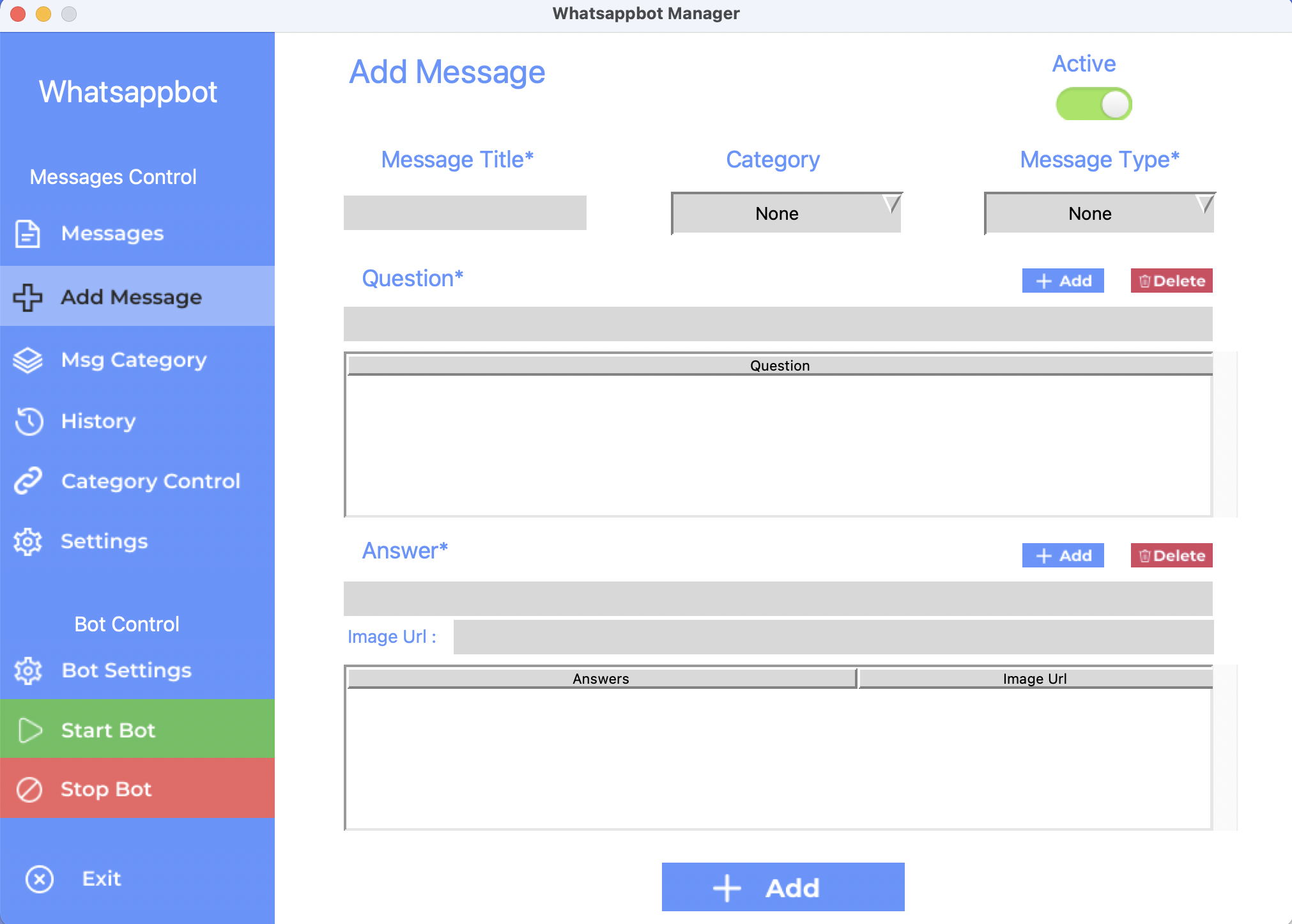Open the History page
Viewport: 1292px width, 924px height.
(137, 421)
